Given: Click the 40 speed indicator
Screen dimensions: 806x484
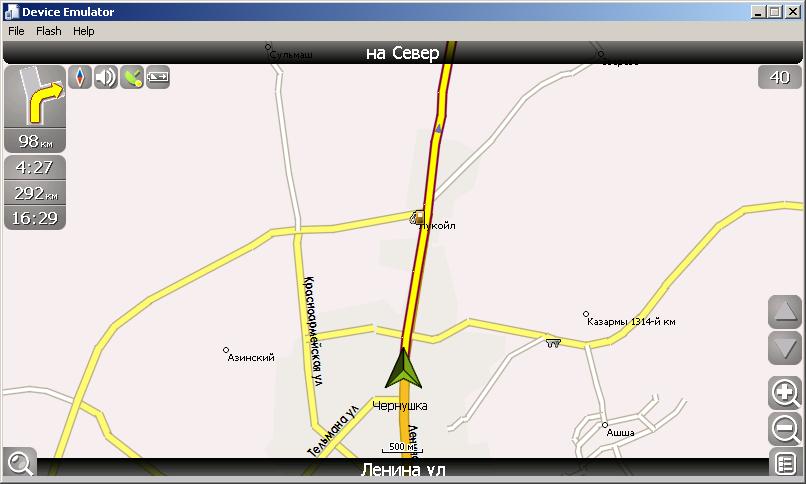Looking at the screenshot, I should click(779, 77).
